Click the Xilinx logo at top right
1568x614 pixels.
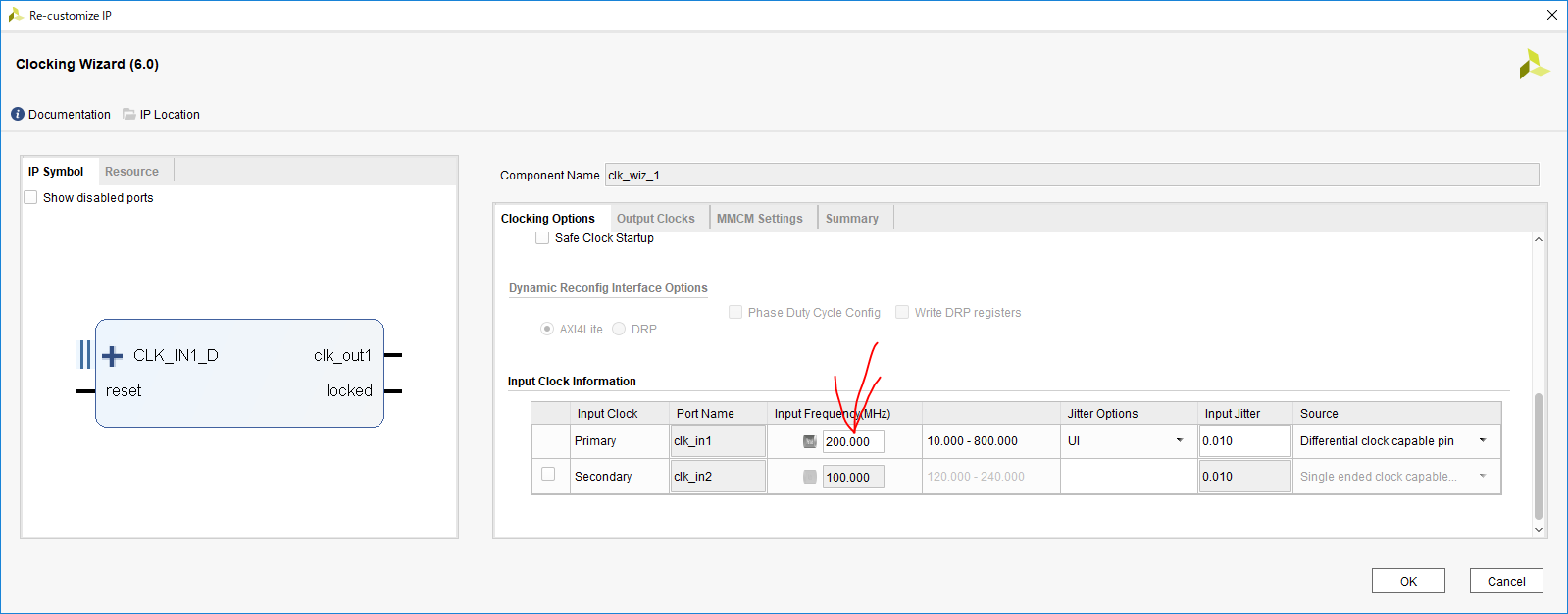(1533, 65)
